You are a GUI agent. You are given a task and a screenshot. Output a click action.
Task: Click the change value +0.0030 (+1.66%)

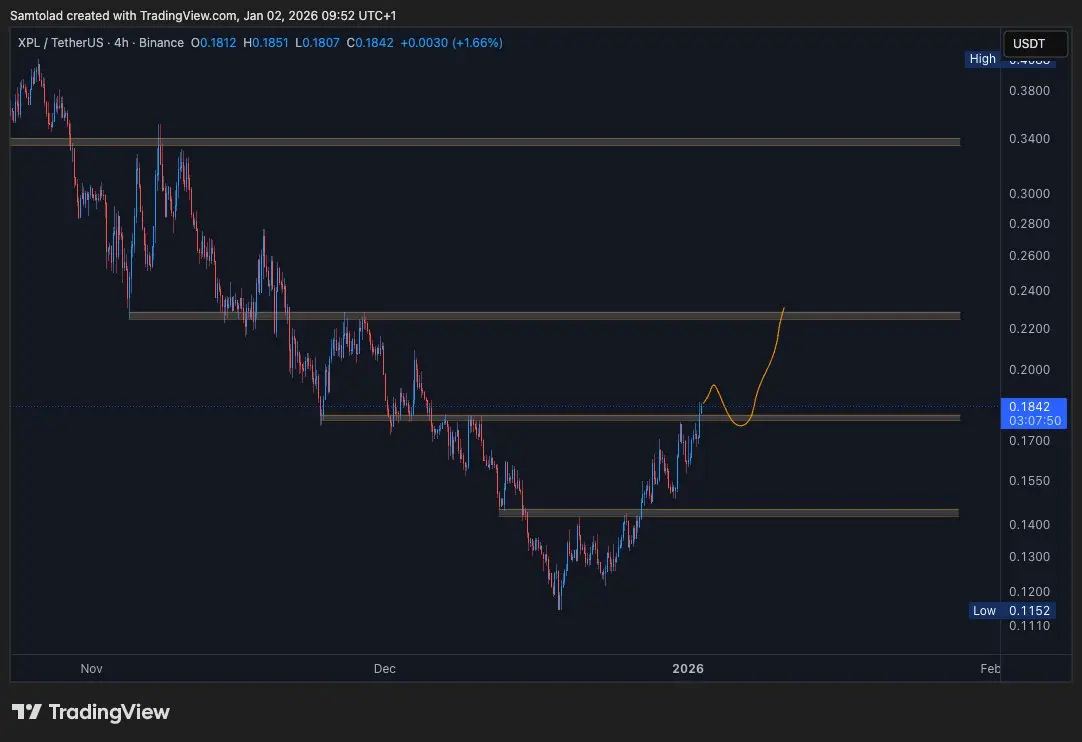point(451,43)
